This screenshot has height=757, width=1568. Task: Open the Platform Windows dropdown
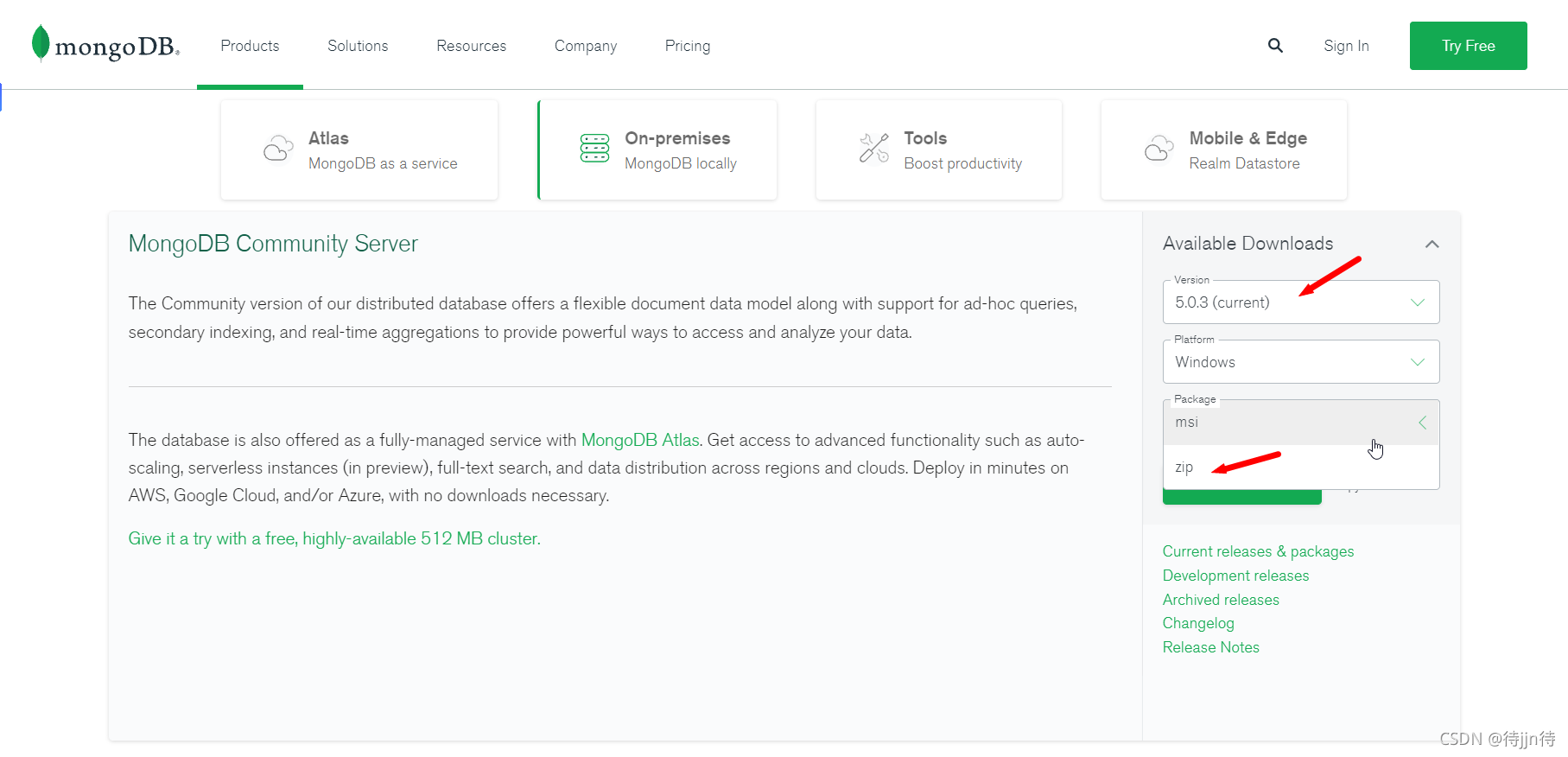1301,362
